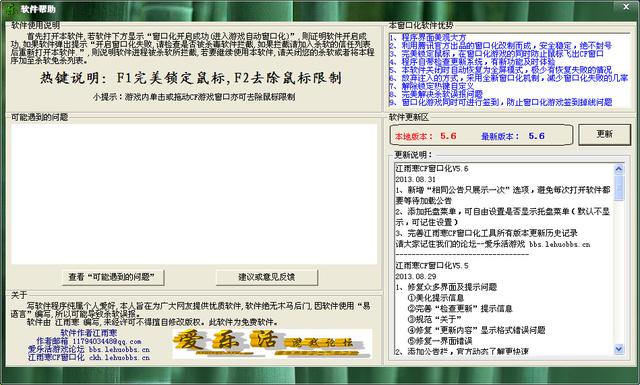Click scroll-down arrow in 更新说明 list
The height and width of the screenshot is (385, 640).
coord(619,349)
